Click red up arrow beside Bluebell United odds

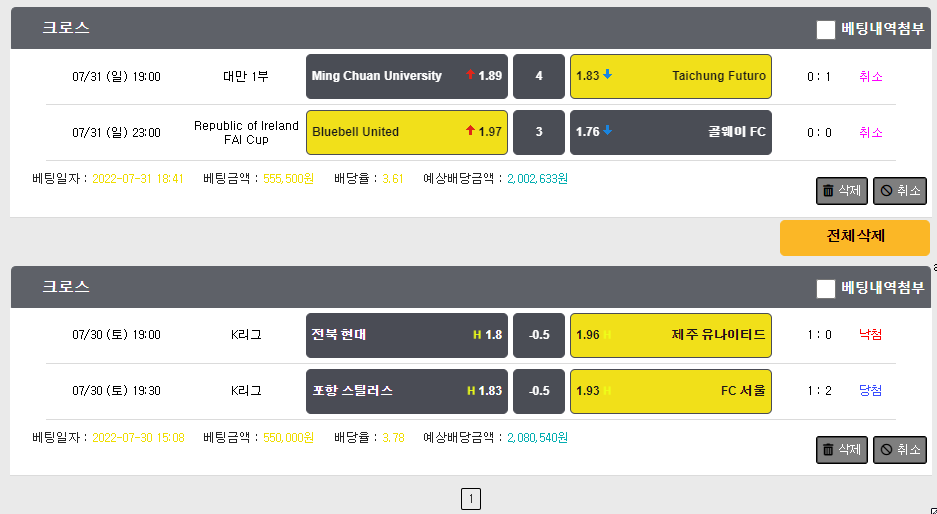pyautogui.click(x=470, y=130)
